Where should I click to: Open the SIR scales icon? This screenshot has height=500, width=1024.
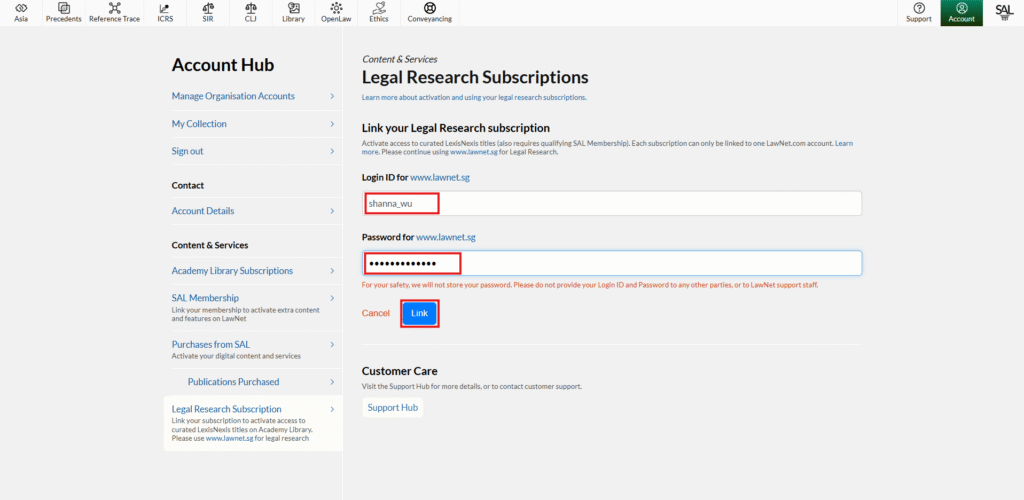click(x=208, y=8)
